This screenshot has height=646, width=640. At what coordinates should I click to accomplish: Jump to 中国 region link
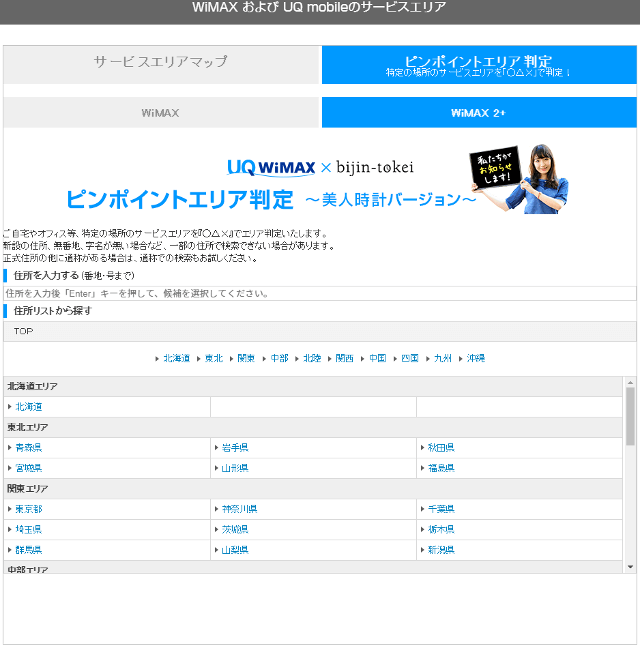(x=377, y=358)
